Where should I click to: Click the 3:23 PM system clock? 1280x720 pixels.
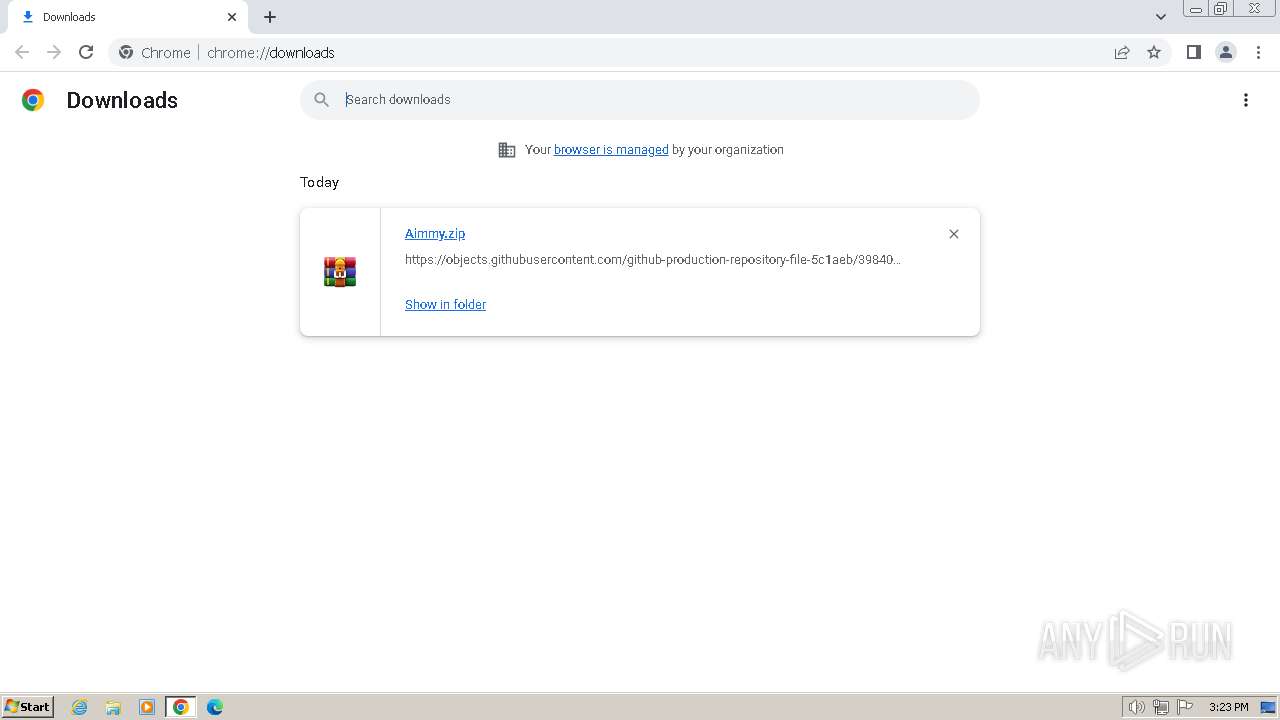pos(1228,707)
